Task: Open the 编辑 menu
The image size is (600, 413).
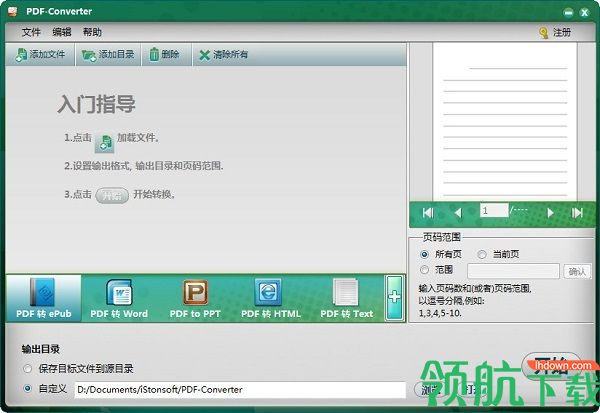Action: coord(62,32)
